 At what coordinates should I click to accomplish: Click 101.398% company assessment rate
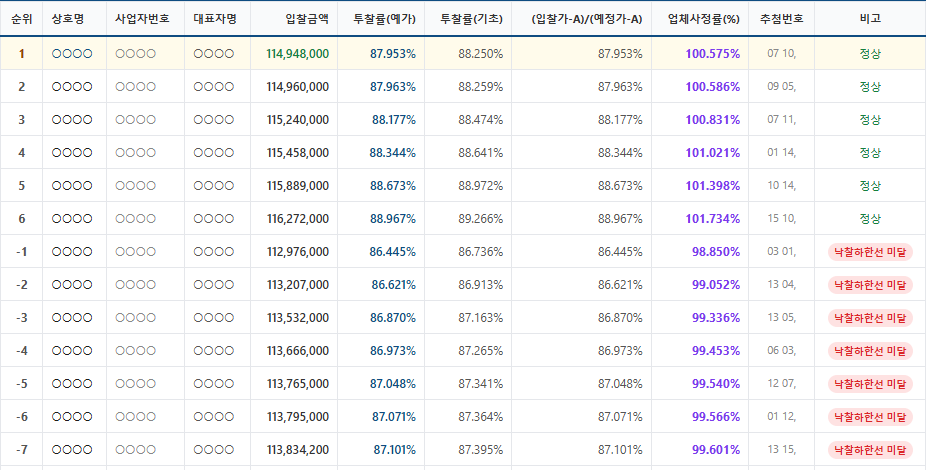(712, 186)
